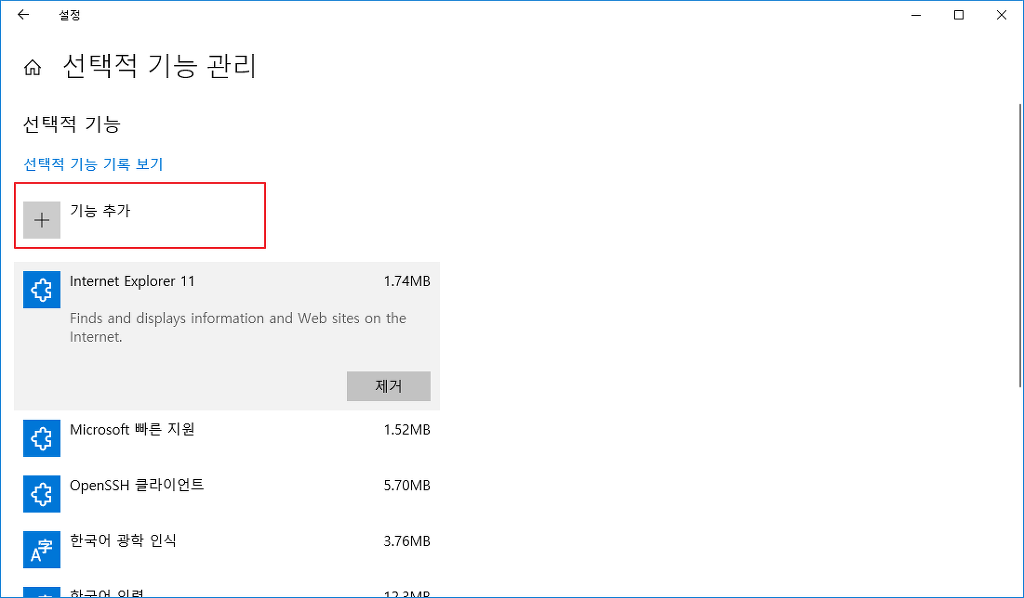
Task: Expand the Microsoft 빠른 지원 name entry
Action: (x=133, y=430)
